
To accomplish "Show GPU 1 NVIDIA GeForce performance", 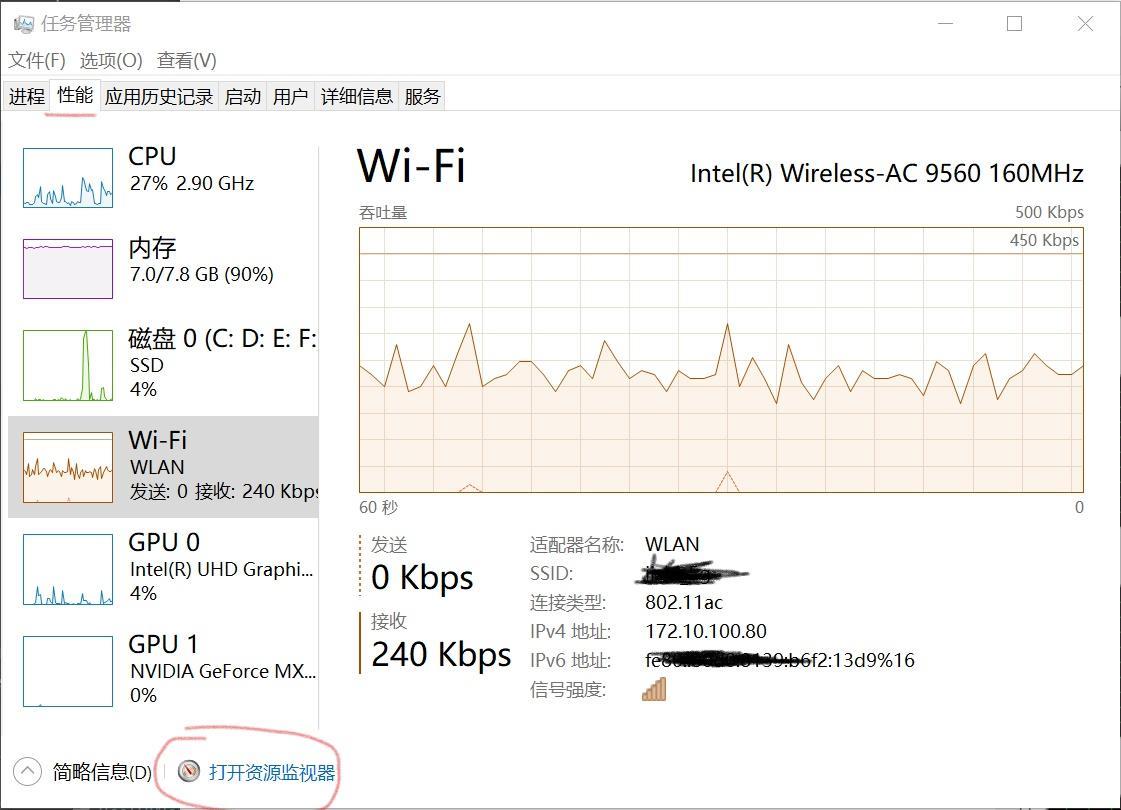I will (x=68, y=672).
